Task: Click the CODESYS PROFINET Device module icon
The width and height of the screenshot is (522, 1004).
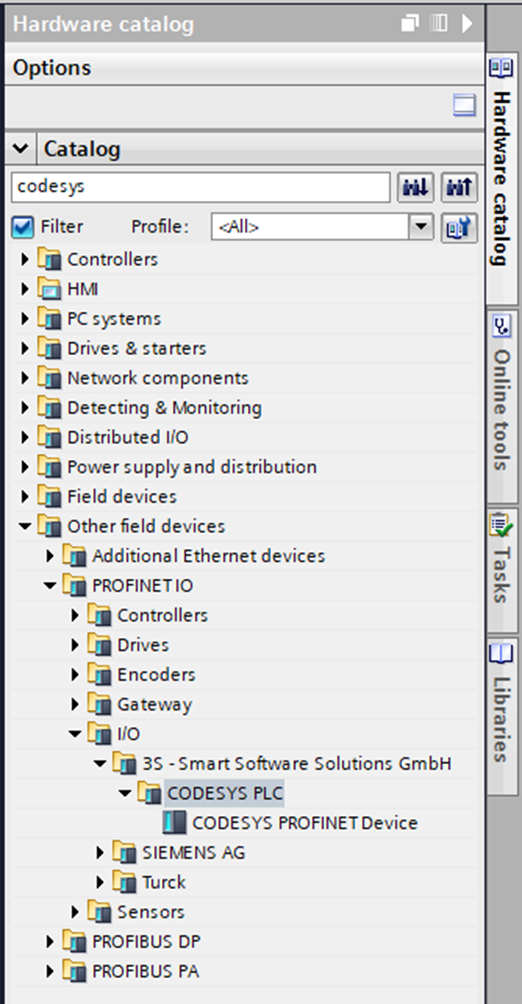Action: point(174,823)
